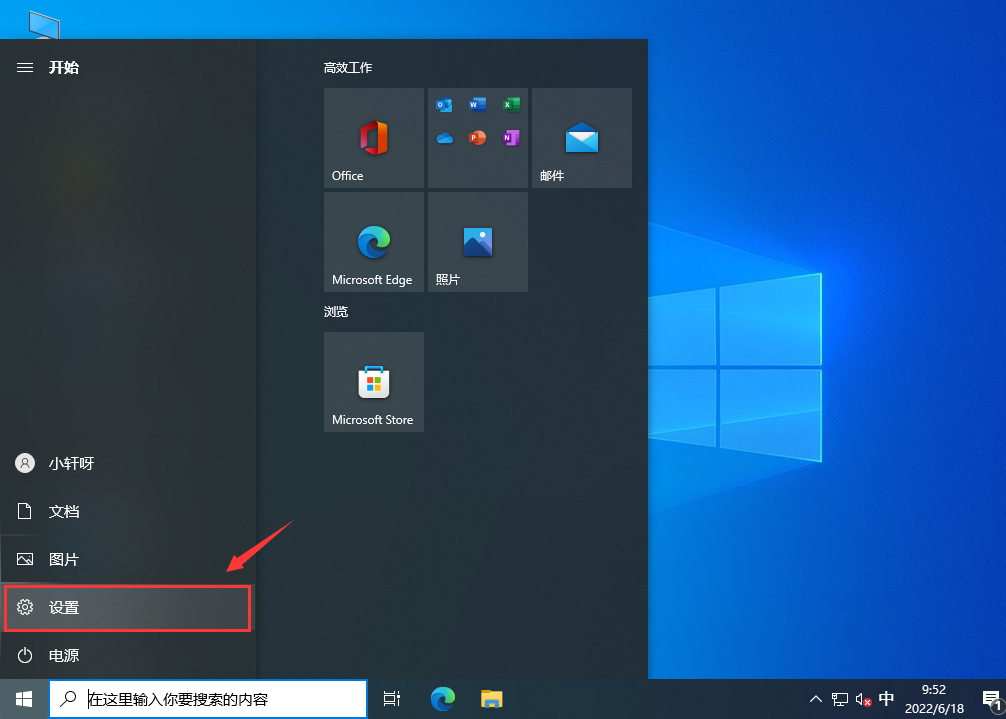Click the 高效工作 group header

pyautogui.click(x=348, y=67)
